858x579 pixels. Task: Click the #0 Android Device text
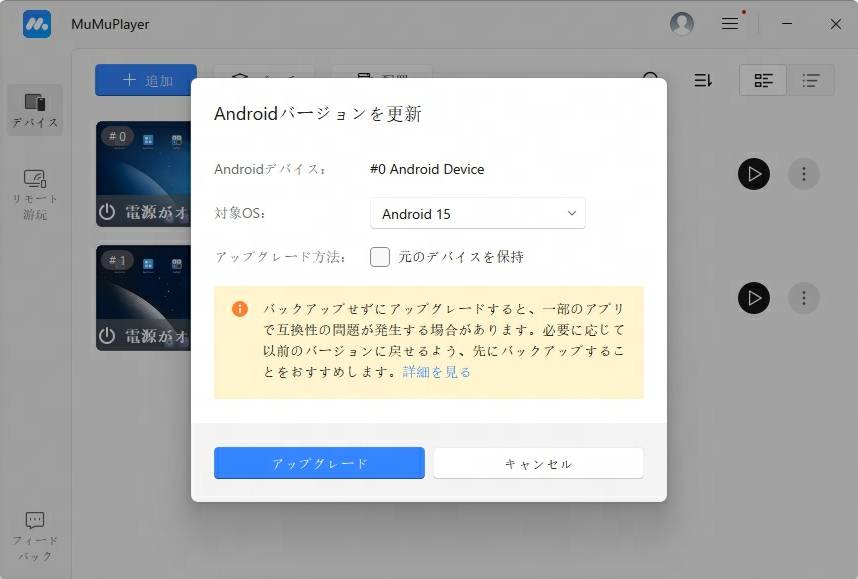click(427, 169)
